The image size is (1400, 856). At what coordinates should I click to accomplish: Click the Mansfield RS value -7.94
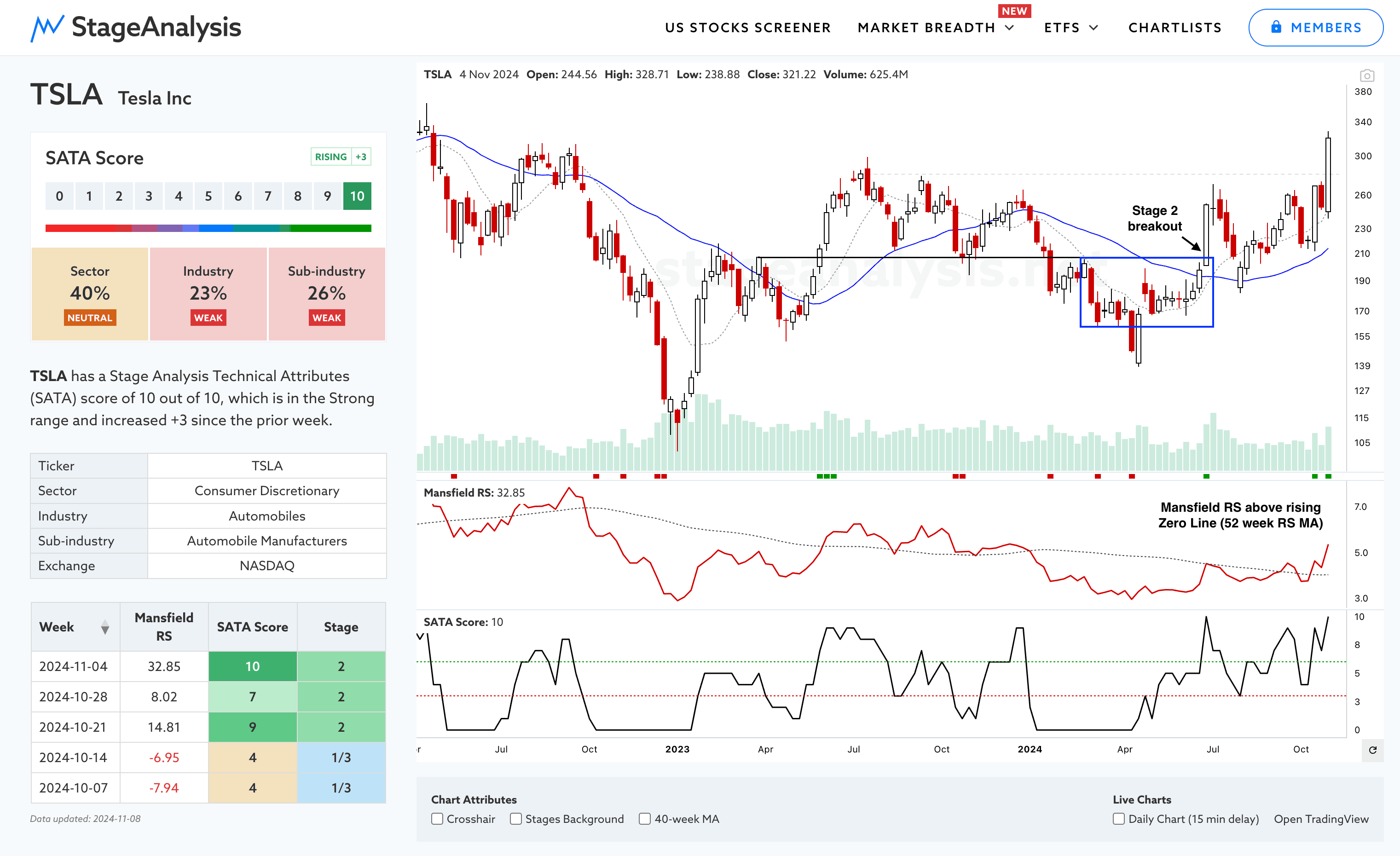[x=164, y=788]
